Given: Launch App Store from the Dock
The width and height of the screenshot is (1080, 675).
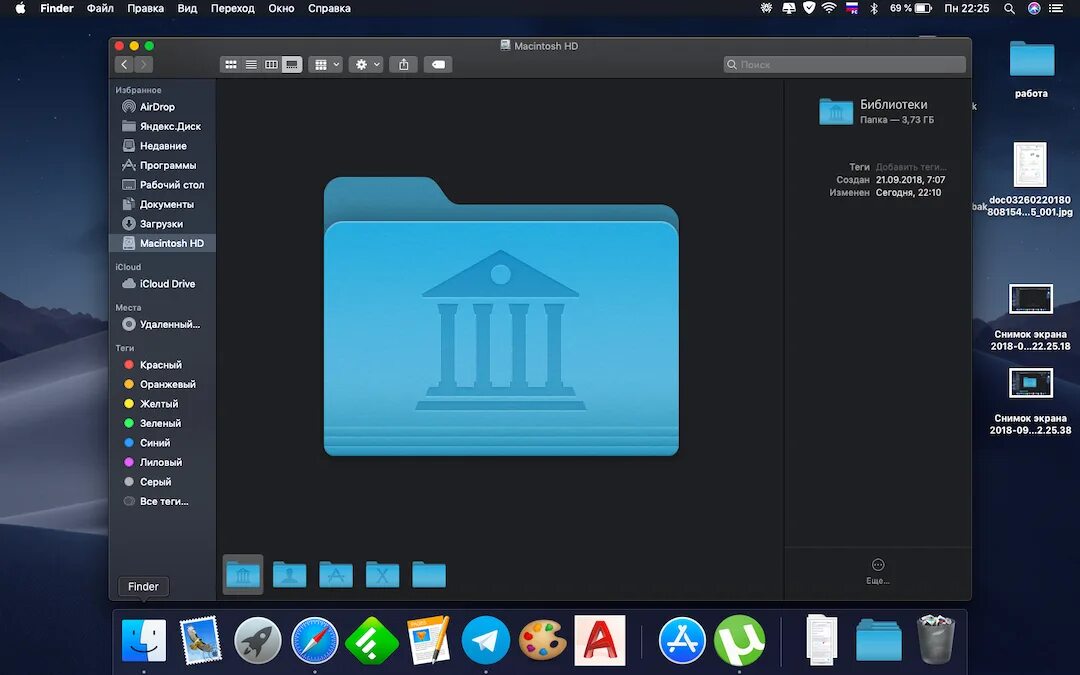Looking at the screenshot, I should tap(683, 641).
